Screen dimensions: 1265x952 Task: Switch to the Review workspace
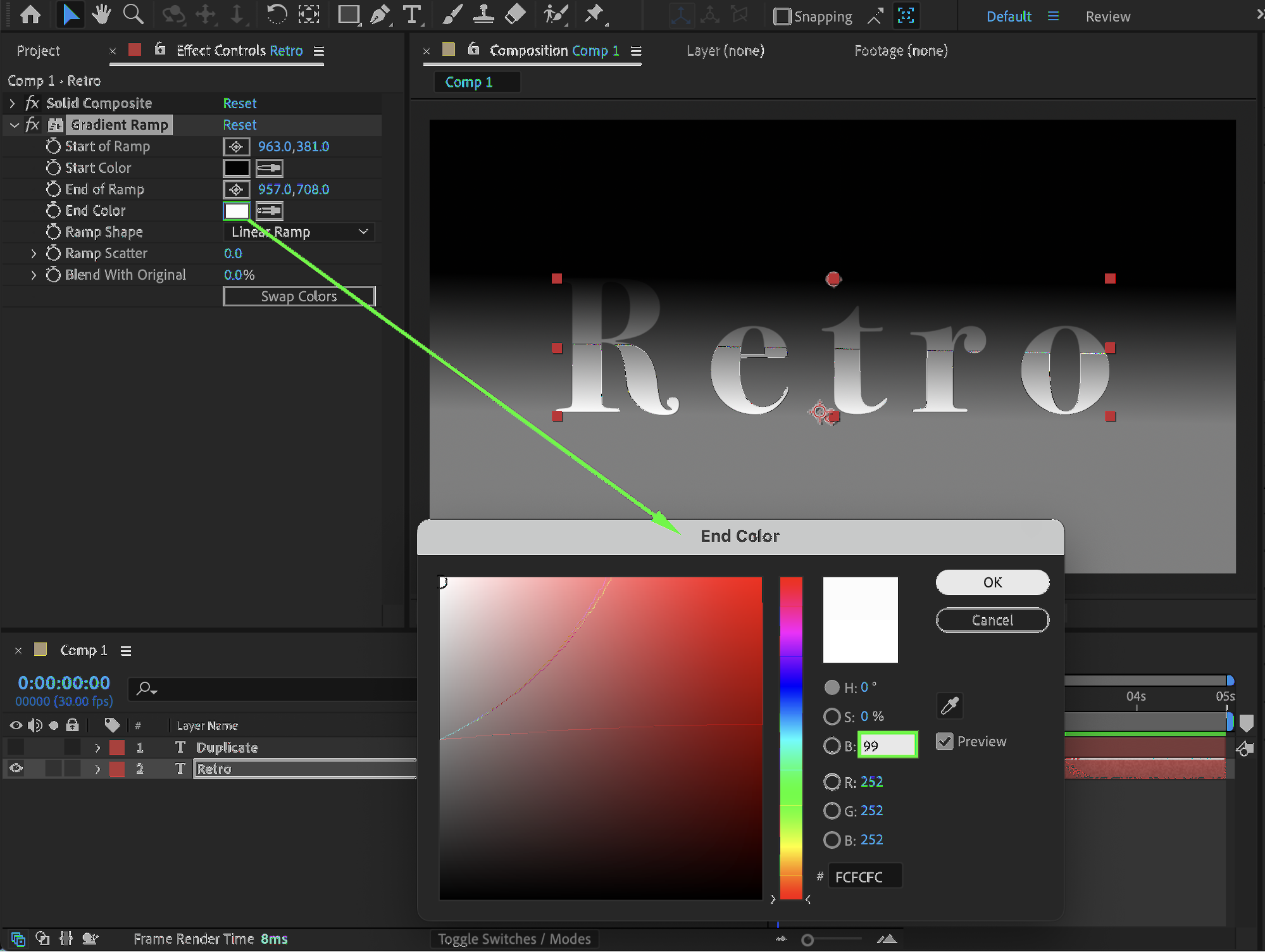1107,16
